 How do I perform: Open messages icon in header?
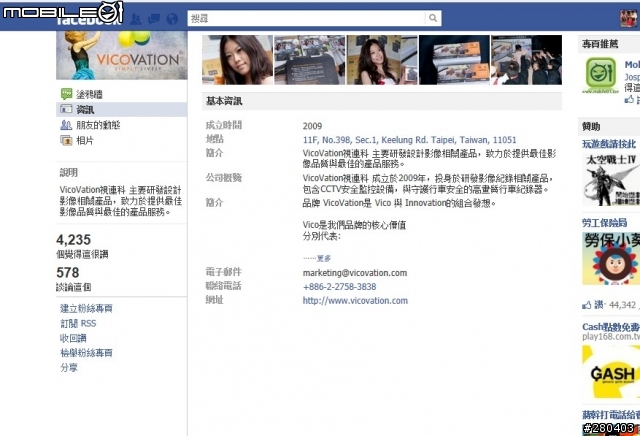coord(154,18)
